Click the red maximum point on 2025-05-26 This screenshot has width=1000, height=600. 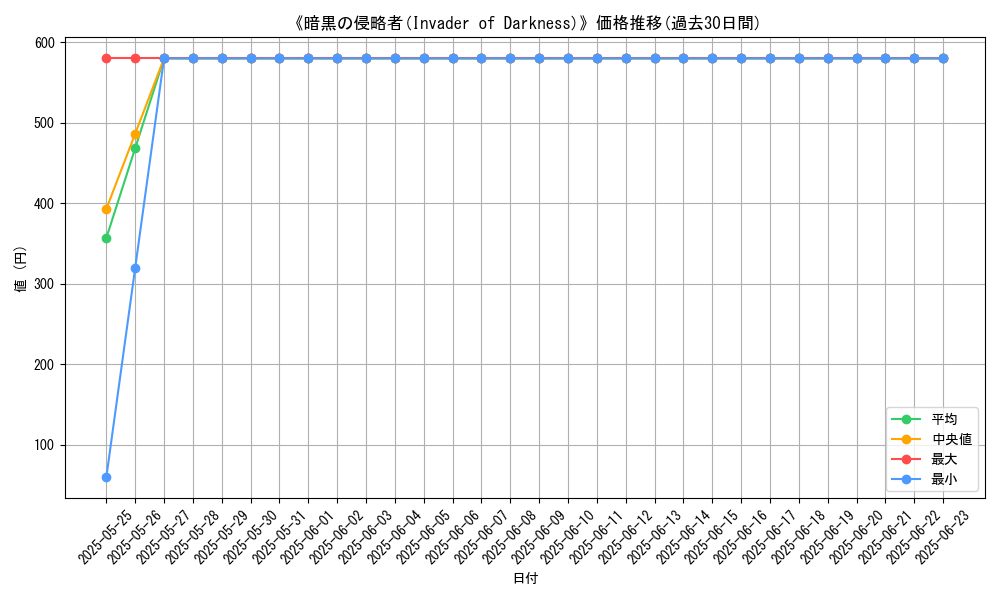click(x=135, y=59)
